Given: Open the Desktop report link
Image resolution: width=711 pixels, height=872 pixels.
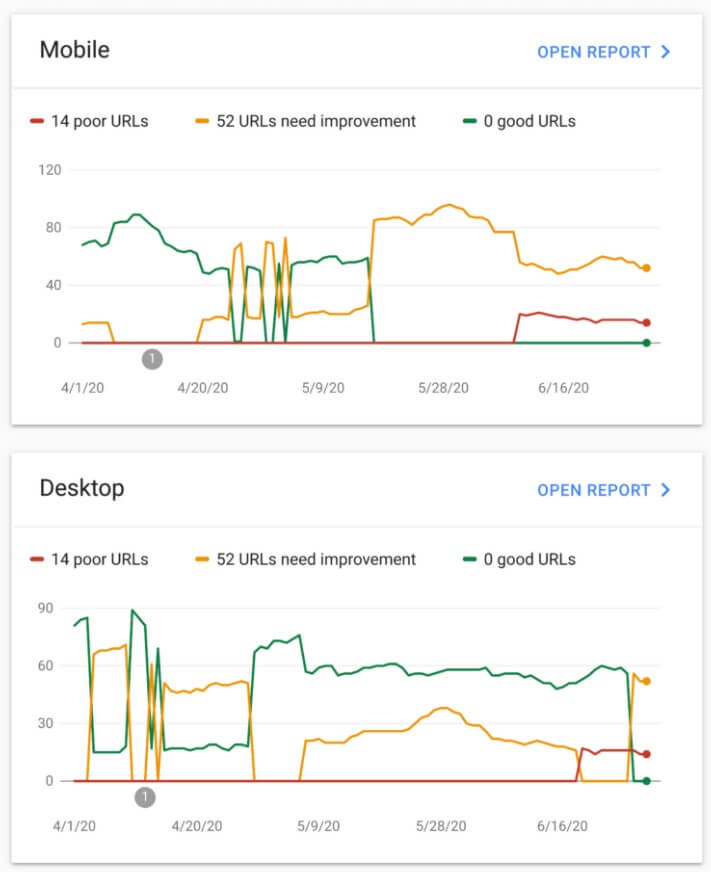Looking at the screenshot, I should coord(603,490).
